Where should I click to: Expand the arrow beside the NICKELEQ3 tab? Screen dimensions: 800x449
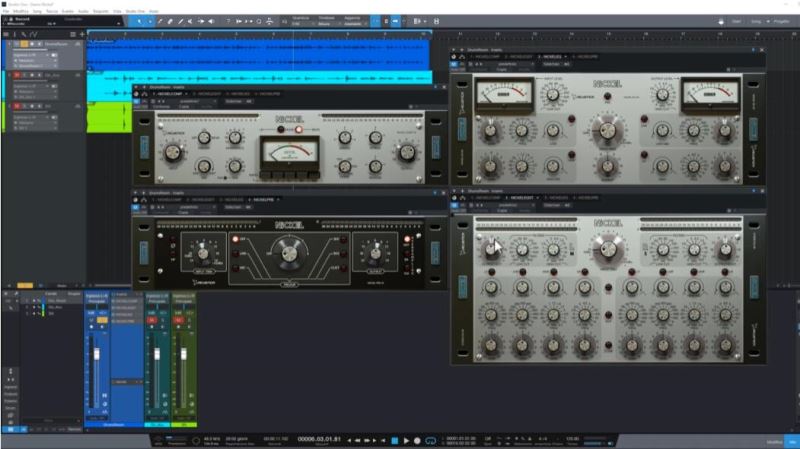pos(565,57)
